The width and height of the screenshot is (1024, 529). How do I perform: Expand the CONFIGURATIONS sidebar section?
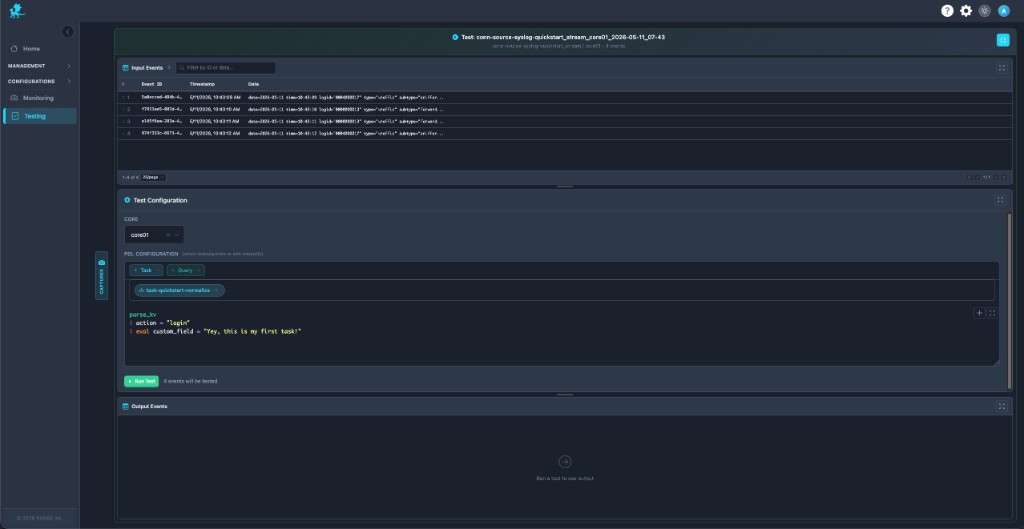[39, 82]
